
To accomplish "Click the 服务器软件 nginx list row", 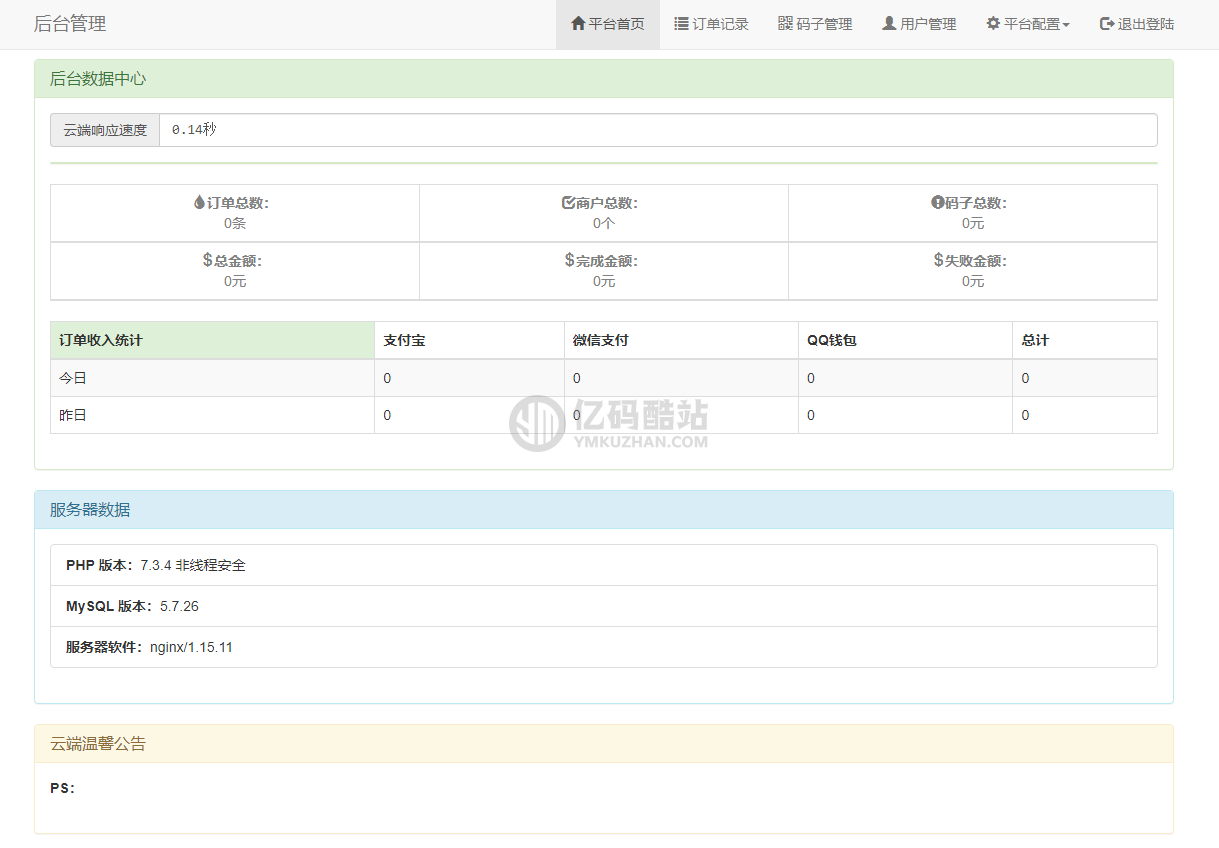I will click(604, 647).
